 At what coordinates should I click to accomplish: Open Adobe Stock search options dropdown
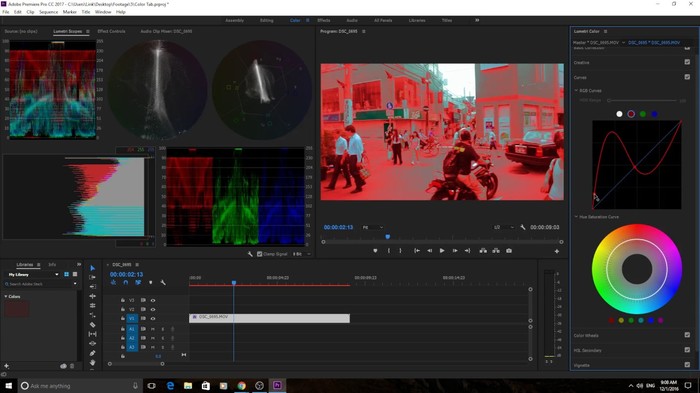75,284
